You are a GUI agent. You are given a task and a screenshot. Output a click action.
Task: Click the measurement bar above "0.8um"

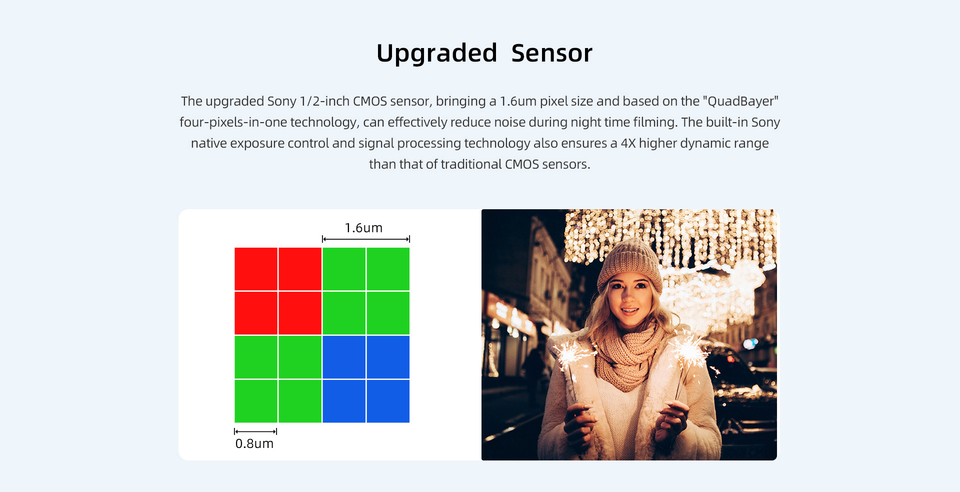point(255,431)
